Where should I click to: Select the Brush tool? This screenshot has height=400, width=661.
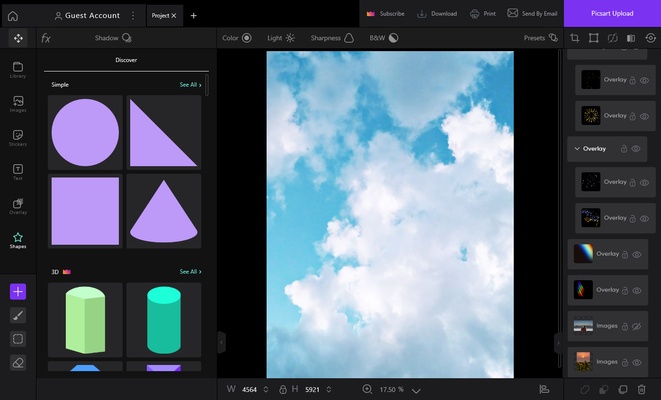pyautogui.click(x=18, y=315)
